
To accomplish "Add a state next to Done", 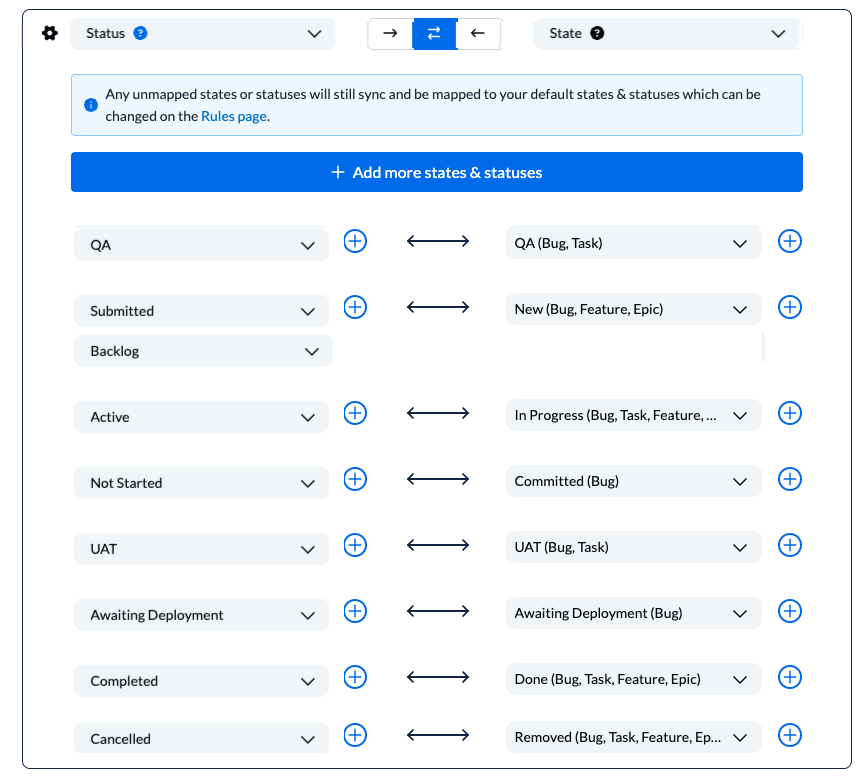I will (x=790, y=677).
